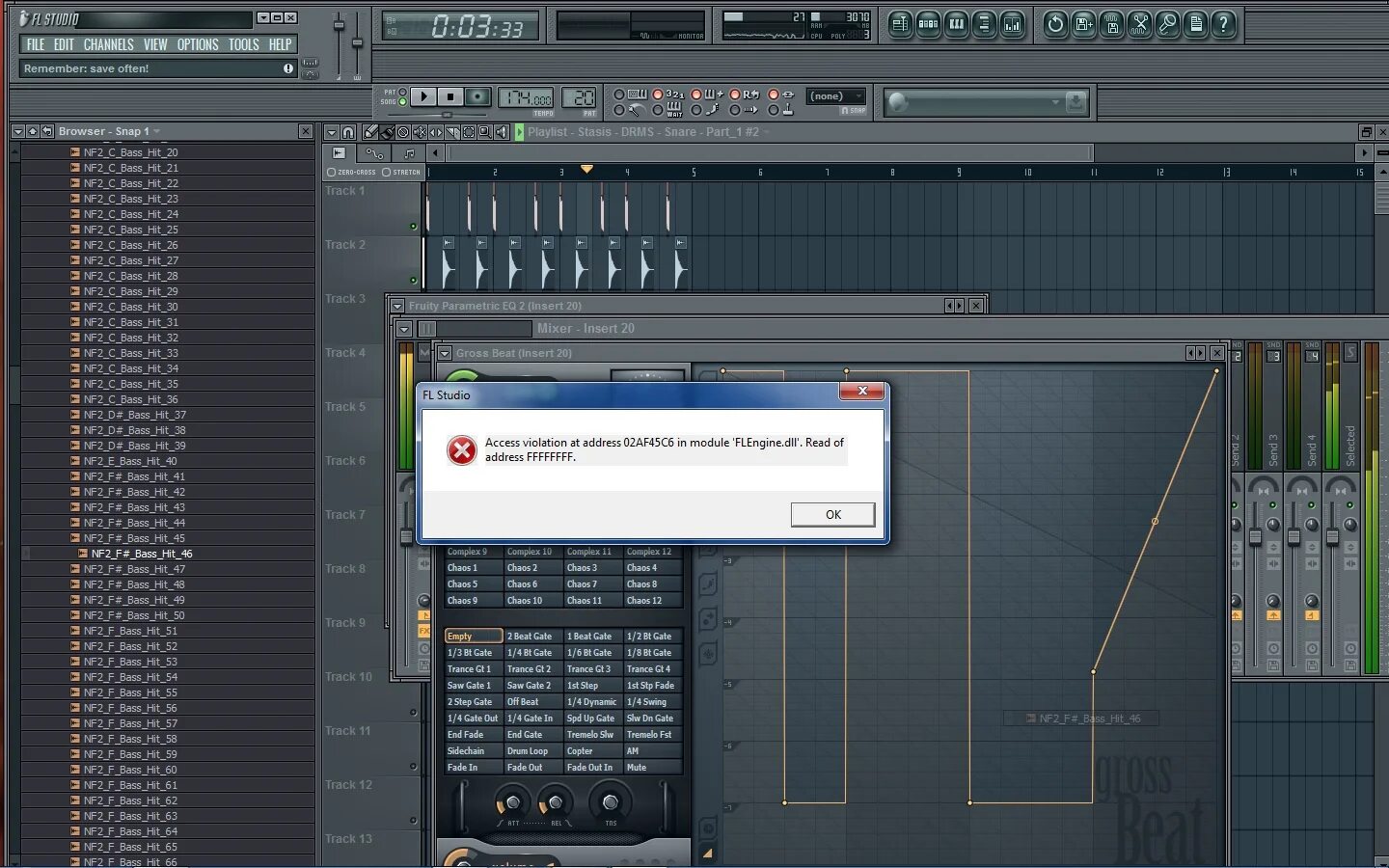Click the undo history circular arrow icon
This screenshot has width=1389, height=868.
(x=1055, y=24)
